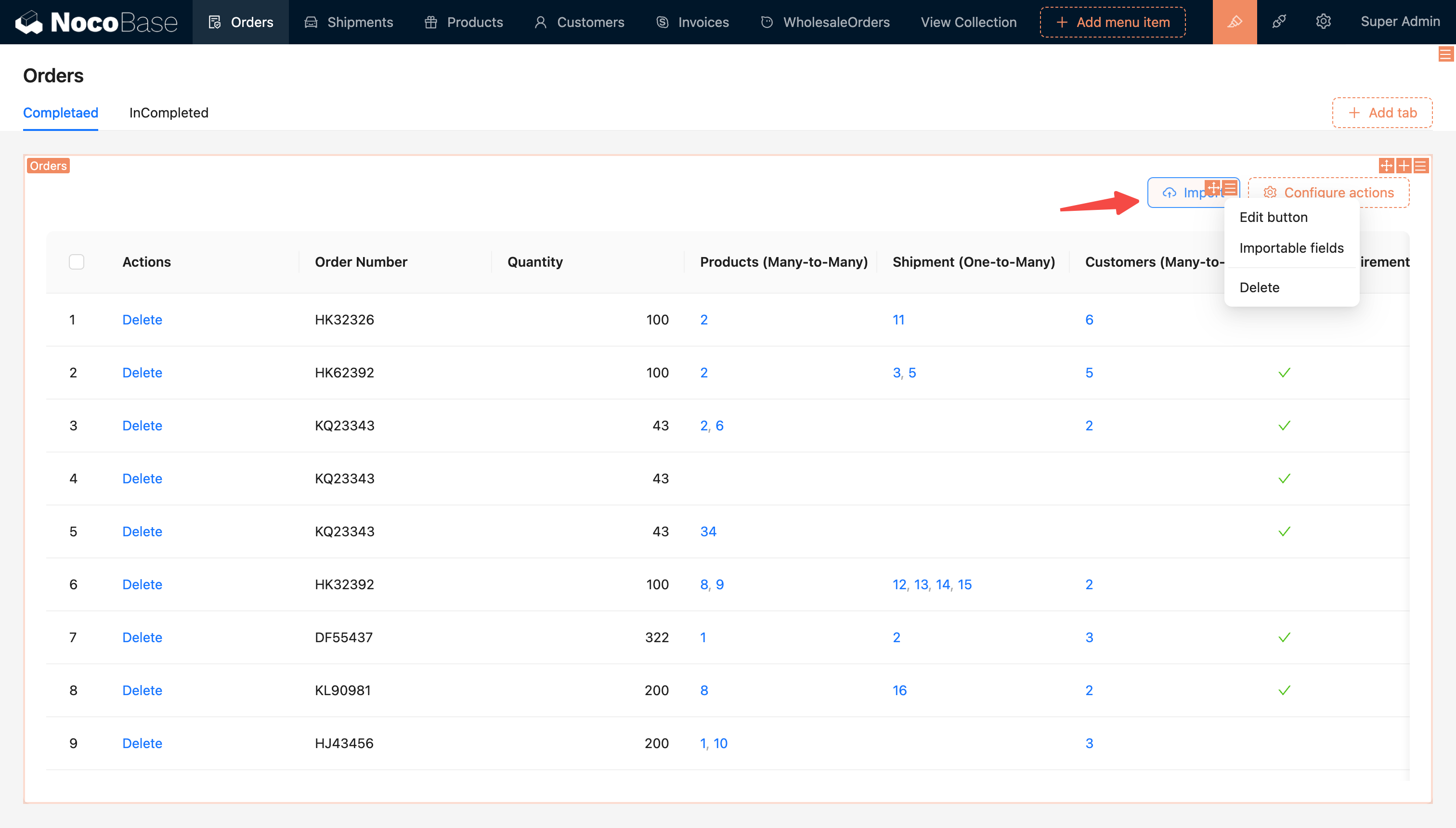Click the Orders block drag handle icon
This screenshot has width=1456, height=828.
pos(1386,166)
